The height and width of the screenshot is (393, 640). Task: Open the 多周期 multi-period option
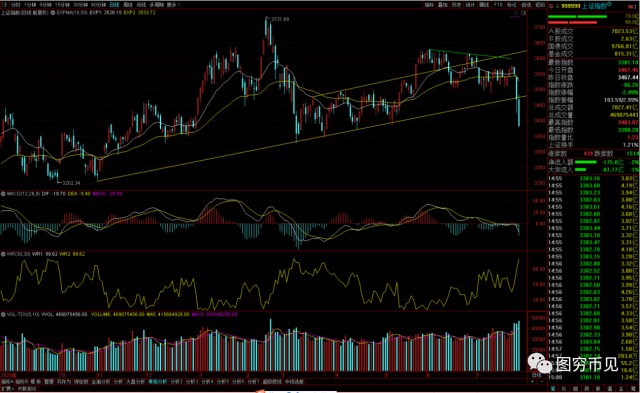pos(156,5)
